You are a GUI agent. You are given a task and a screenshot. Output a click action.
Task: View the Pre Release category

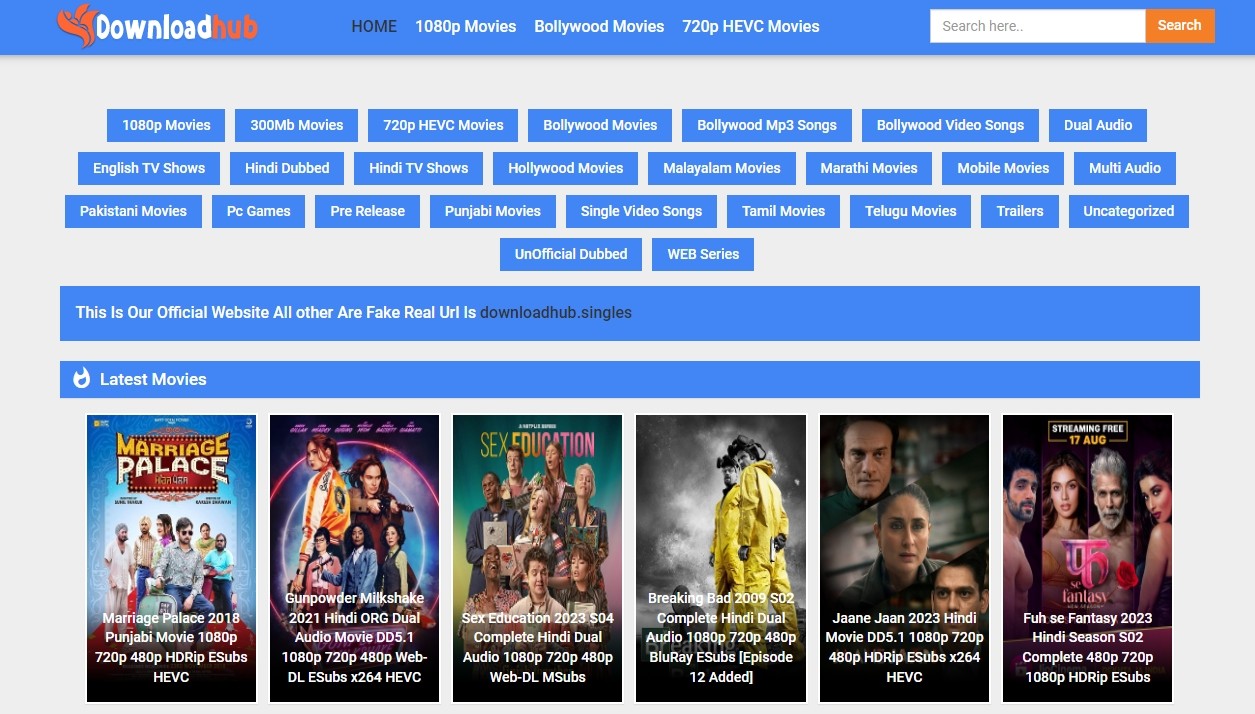(368, 211)
